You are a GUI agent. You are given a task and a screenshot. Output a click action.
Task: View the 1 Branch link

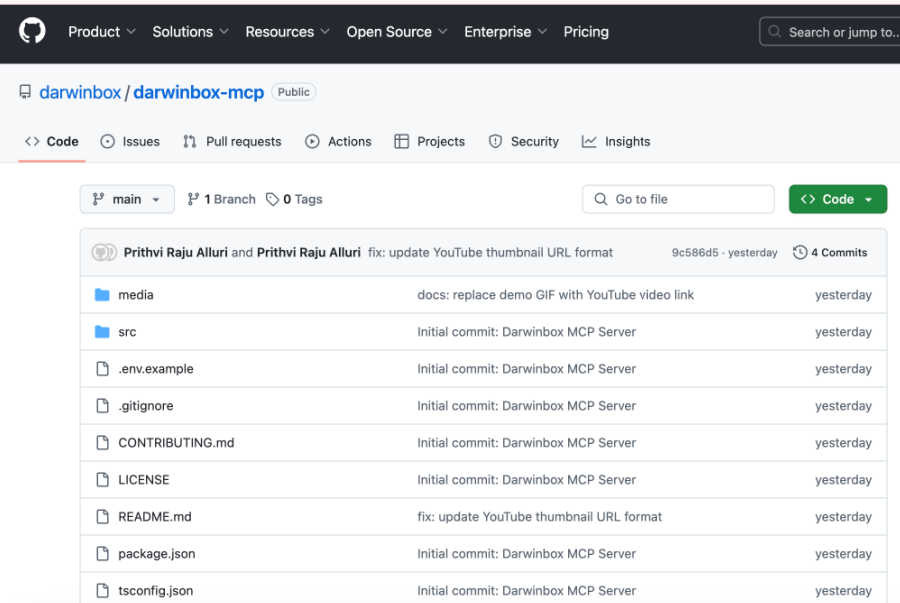222,199
